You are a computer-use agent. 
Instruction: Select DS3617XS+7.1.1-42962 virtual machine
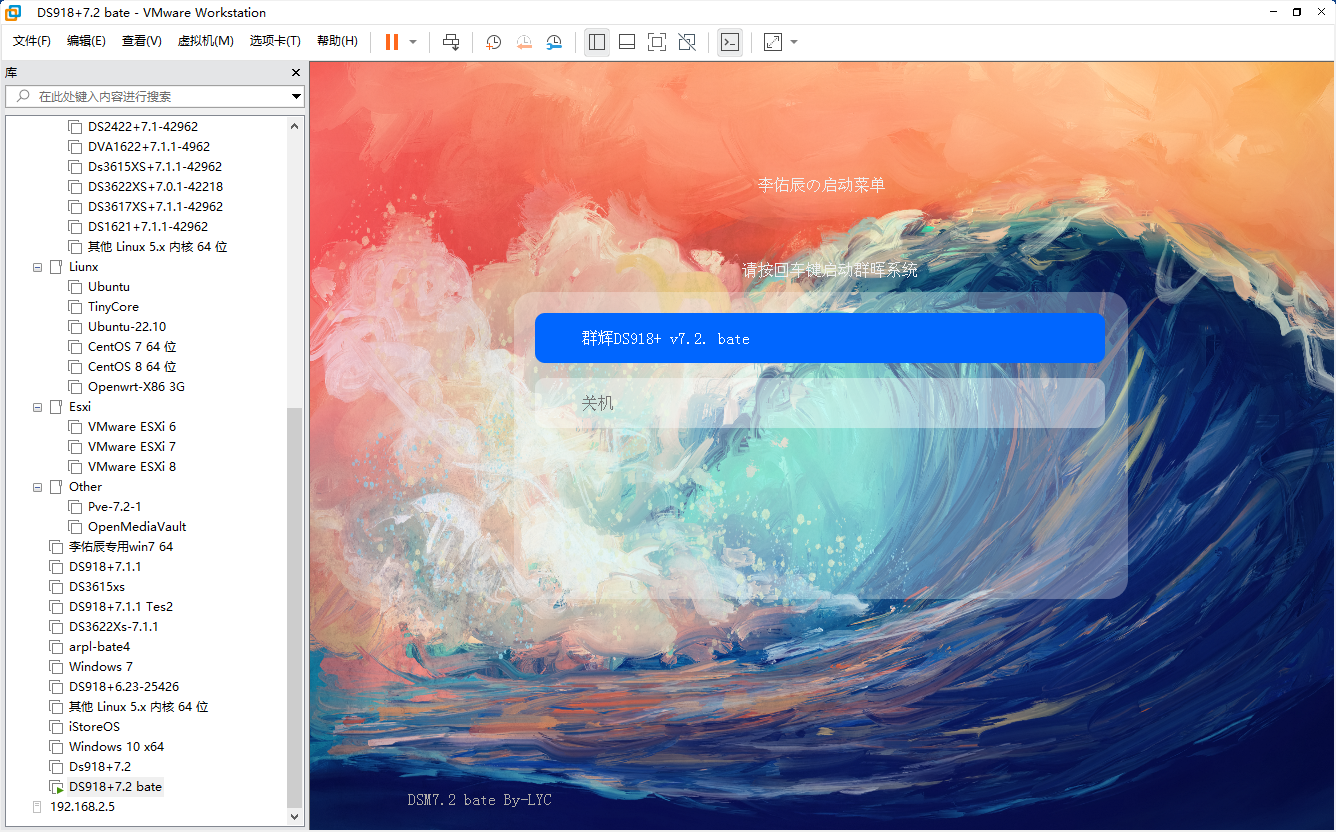tap(155, 207)
